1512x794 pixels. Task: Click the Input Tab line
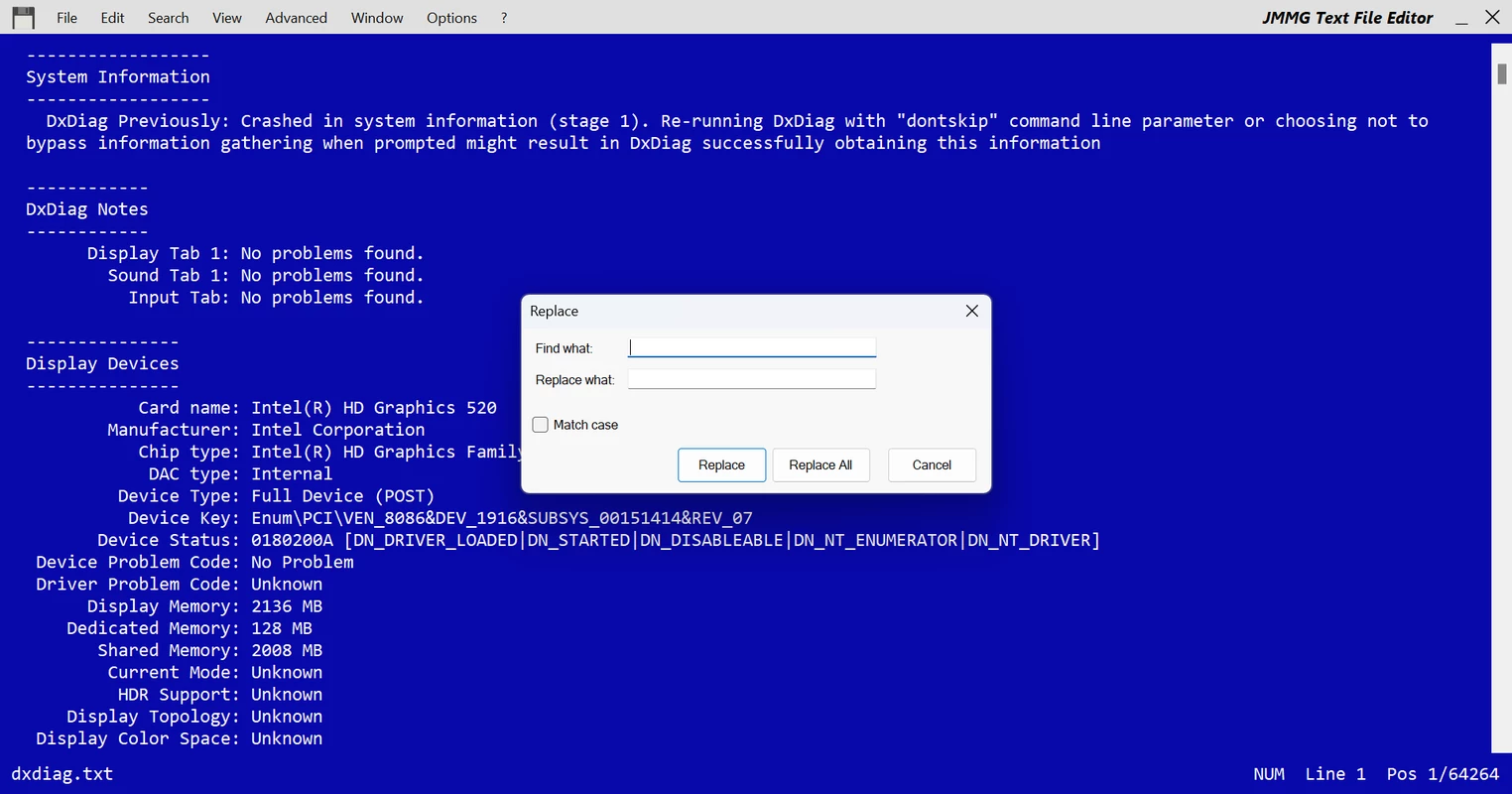[x=276, y=297]
